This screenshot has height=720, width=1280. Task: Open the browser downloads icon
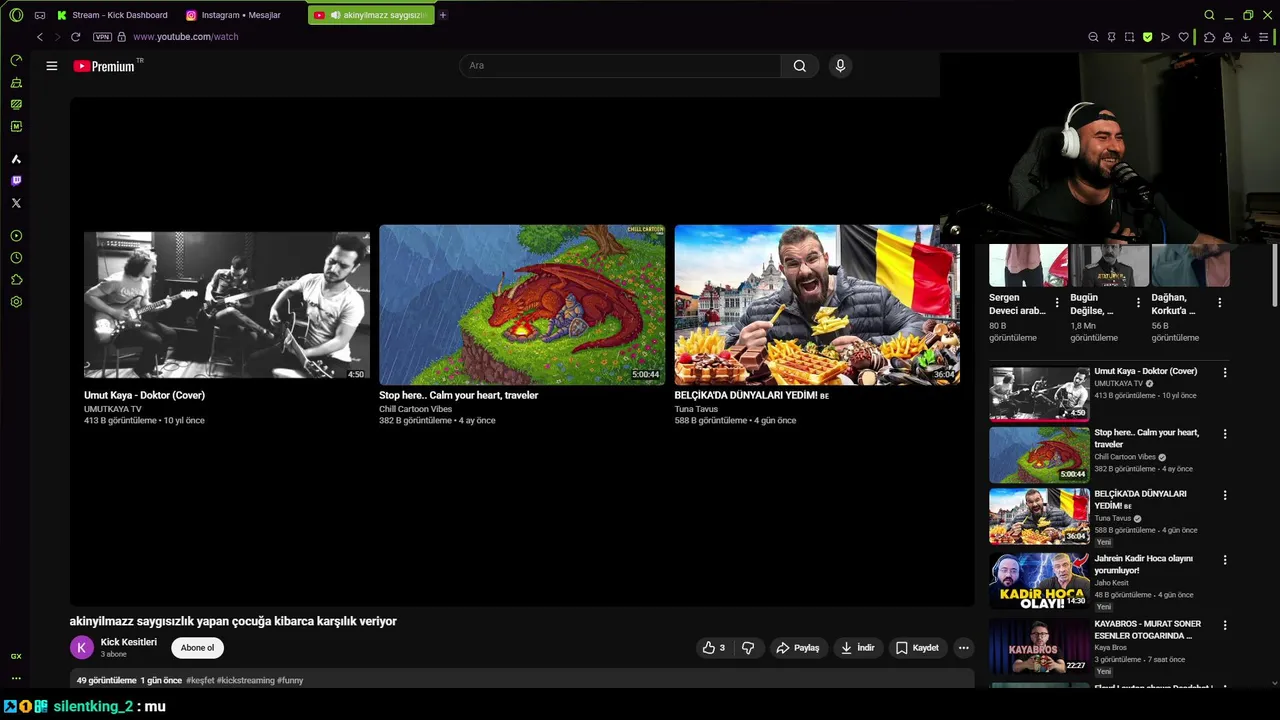click(x=1245, y=37)
